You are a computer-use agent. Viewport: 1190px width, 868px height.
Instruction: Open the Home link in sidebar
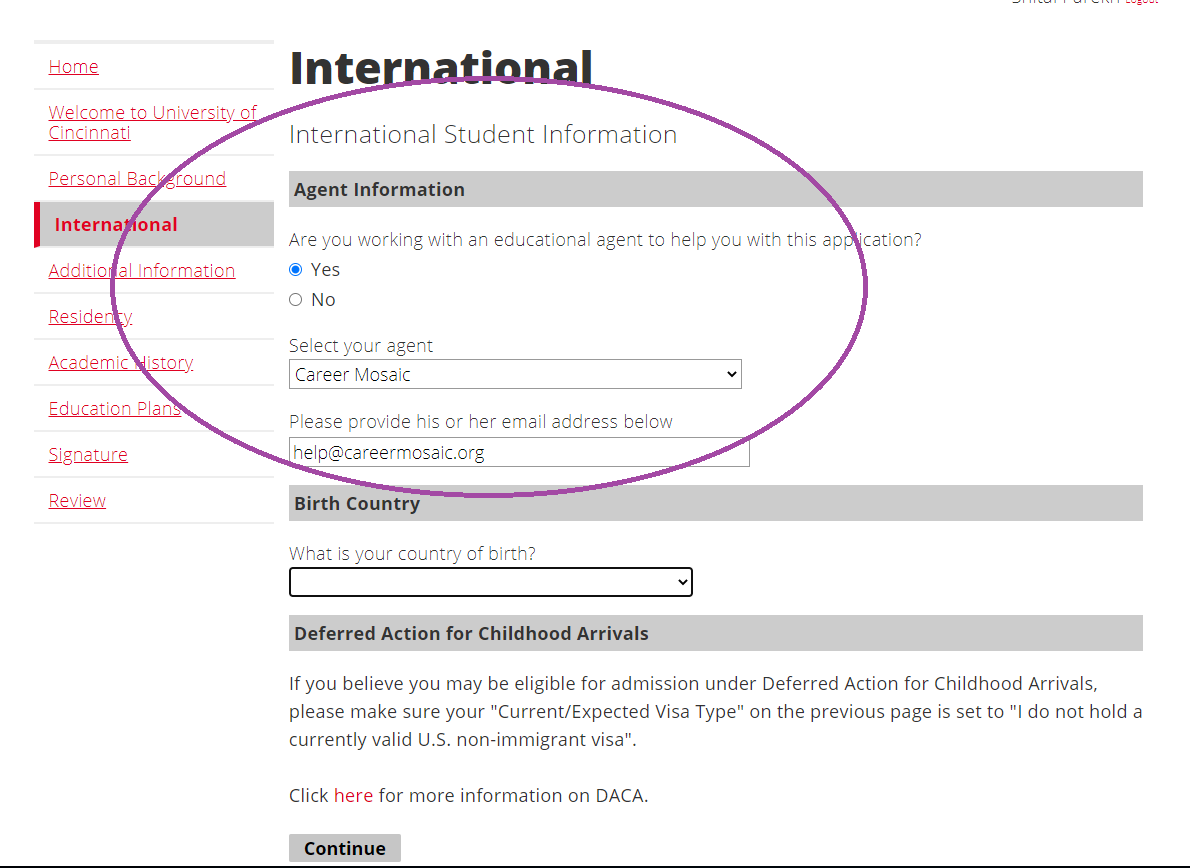74,67
